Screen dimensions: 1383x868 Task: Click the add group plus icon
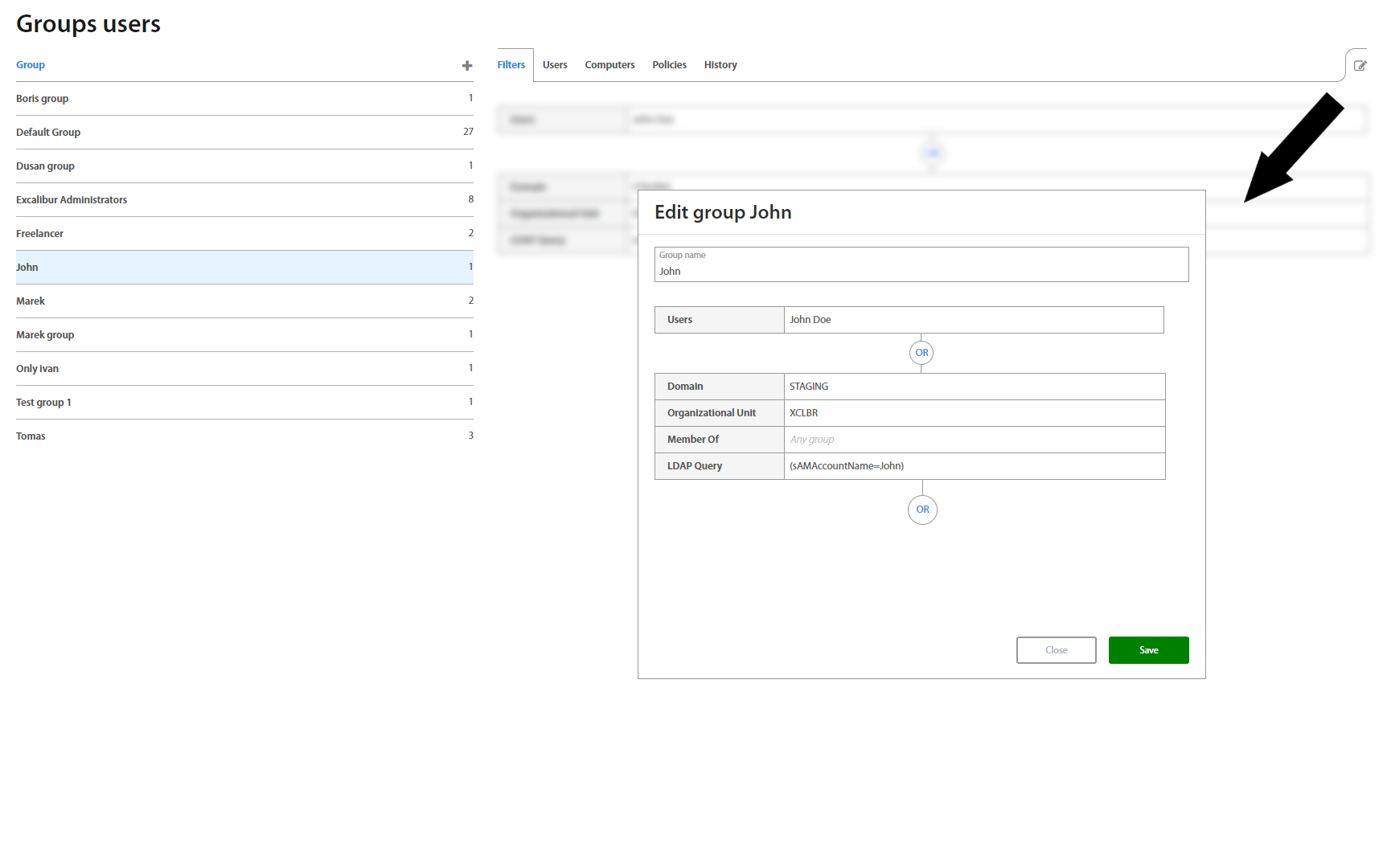(466, 66)
